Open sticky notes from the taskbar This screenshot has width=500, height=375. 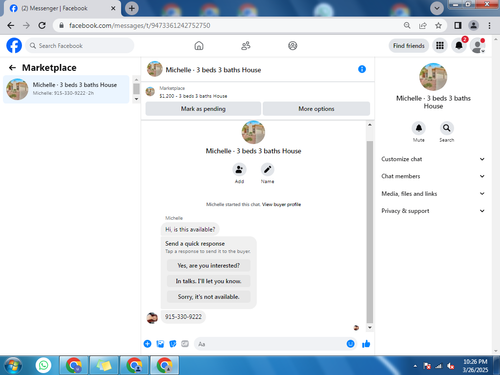[104, 365]
